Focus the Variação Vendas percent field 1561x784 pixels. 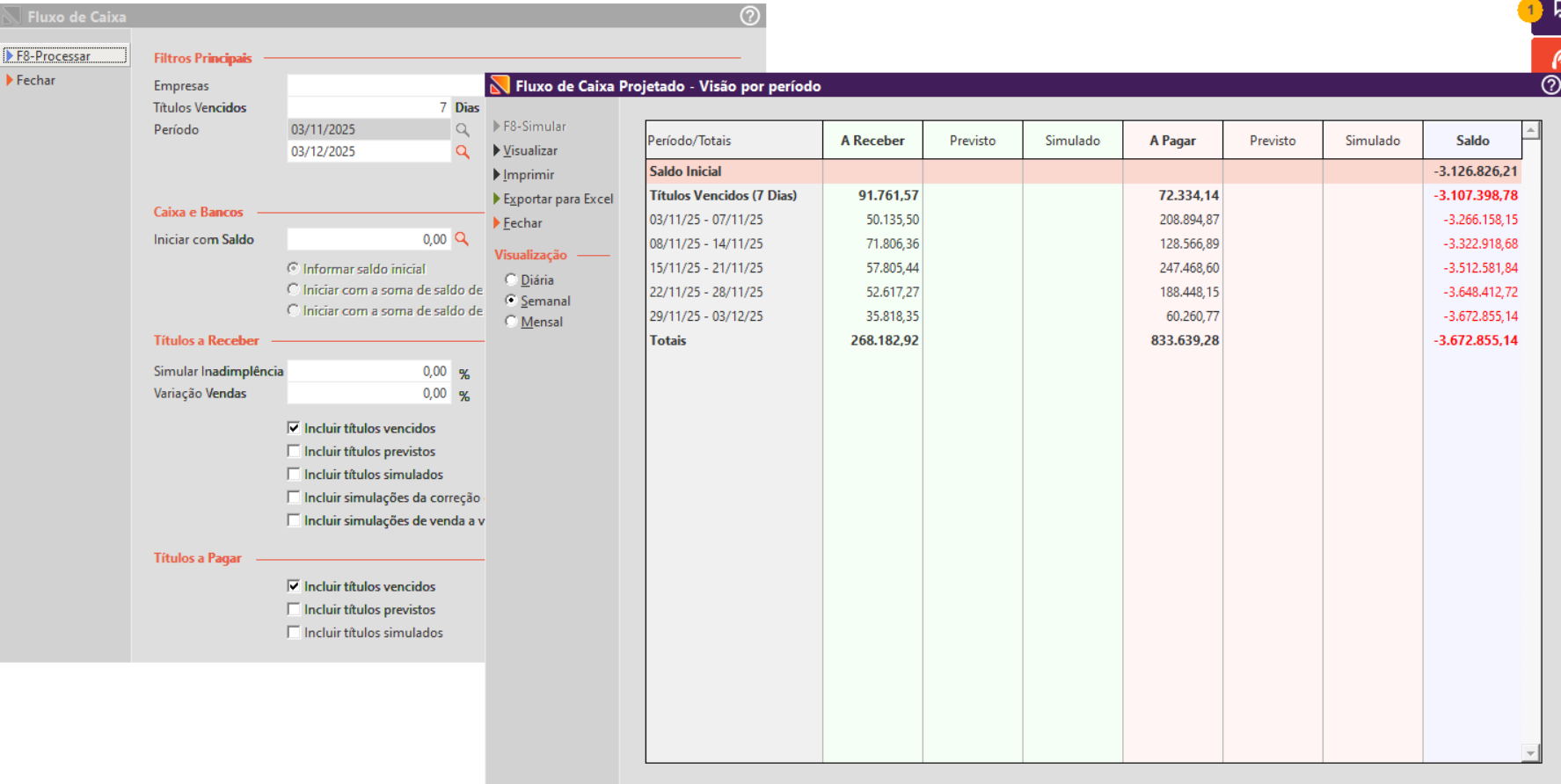pyautogui.click(x=369, y=393)
